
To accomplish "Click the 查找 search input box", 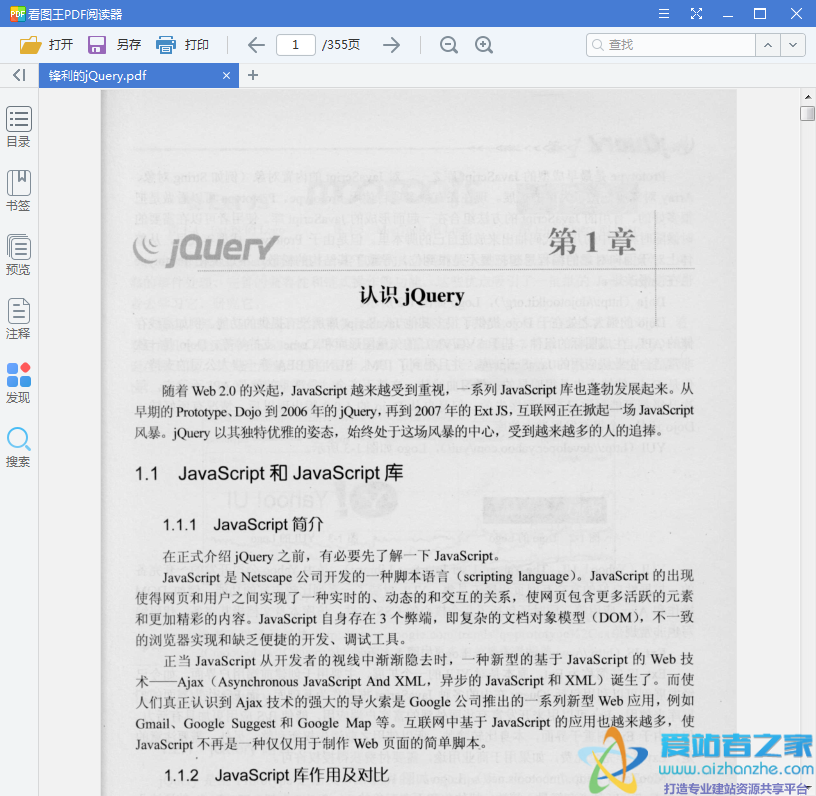I will [671, 45].
